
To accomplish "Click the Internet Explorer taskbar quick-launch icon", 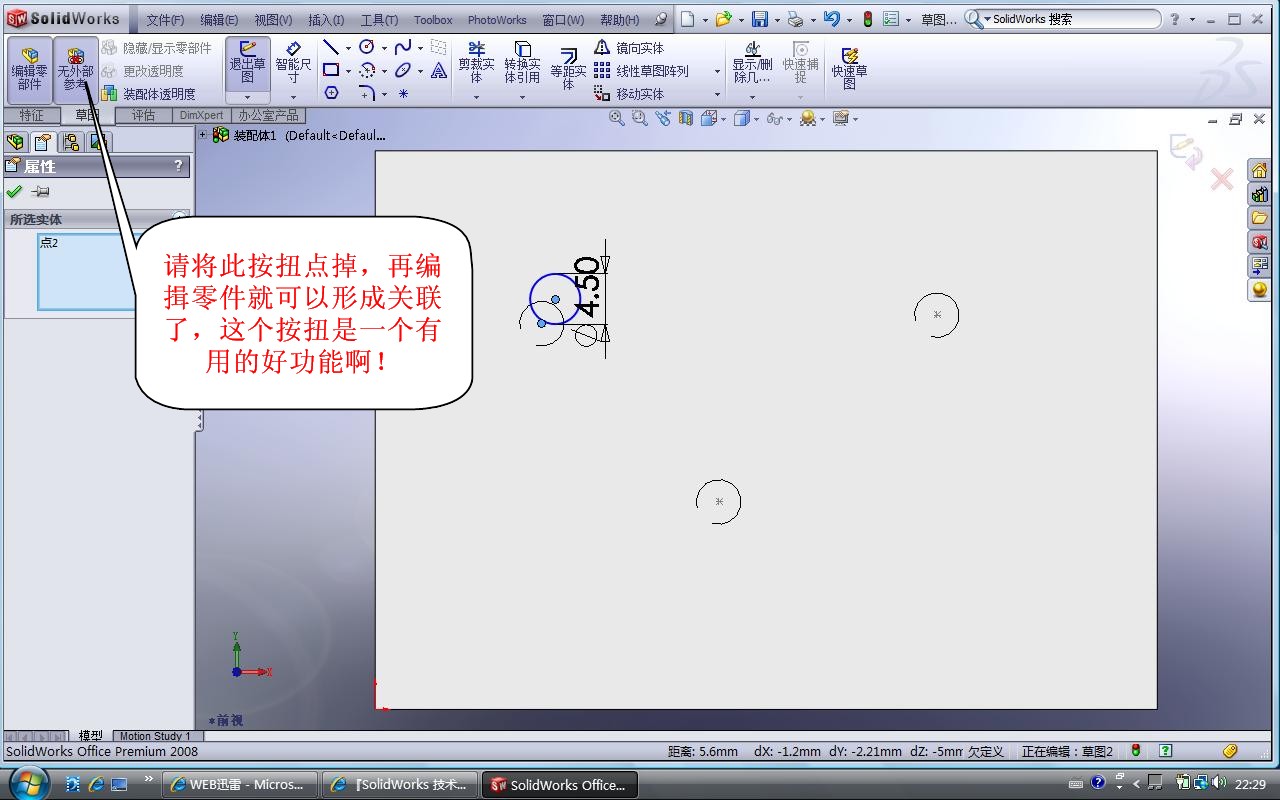I will 96,784.
